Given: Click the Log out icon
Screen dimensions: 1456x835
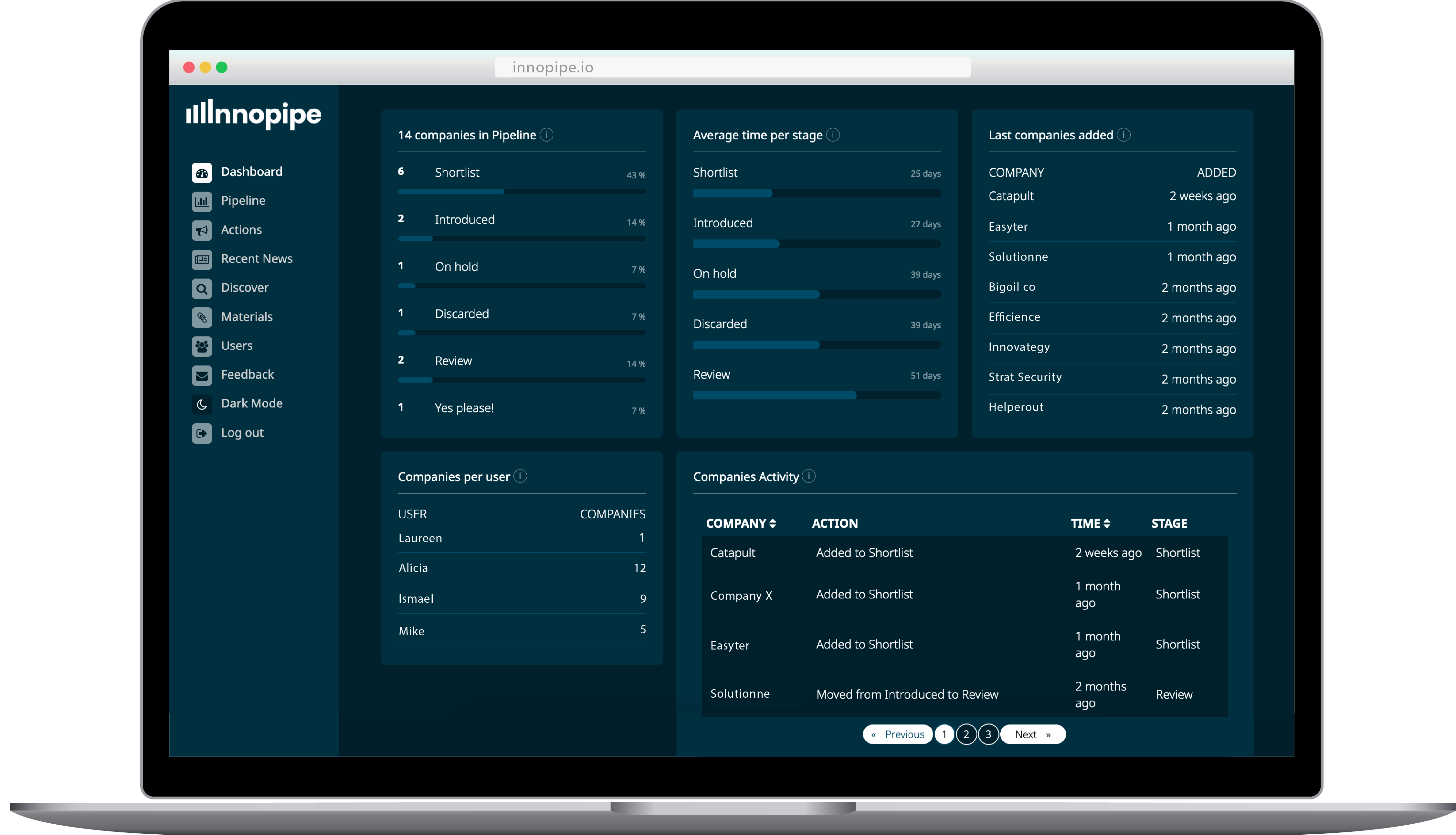Looking at the screenshot, I should (201, 434).
